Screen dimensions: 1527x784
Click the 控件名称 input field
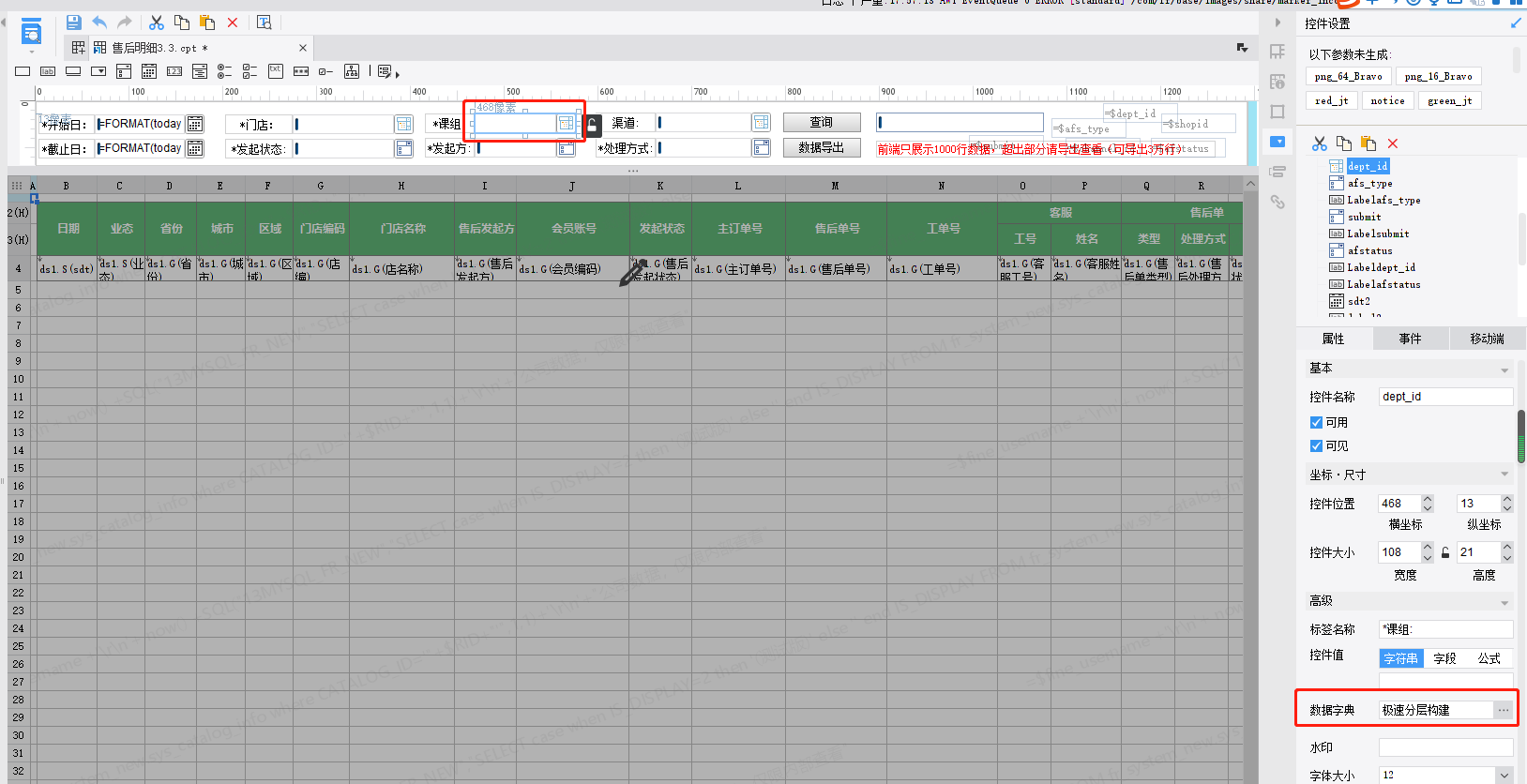click(x=1445, y=397)
